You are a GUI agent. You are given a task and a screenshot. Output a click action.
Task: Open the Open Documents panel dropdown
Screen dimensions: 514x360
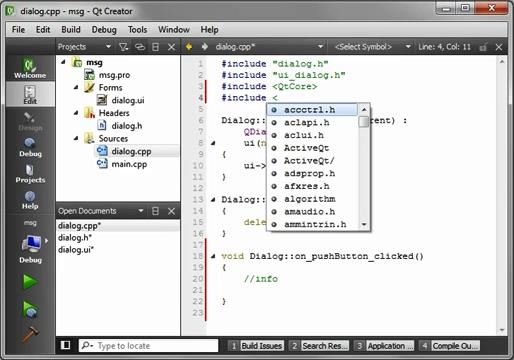[141, 211]
